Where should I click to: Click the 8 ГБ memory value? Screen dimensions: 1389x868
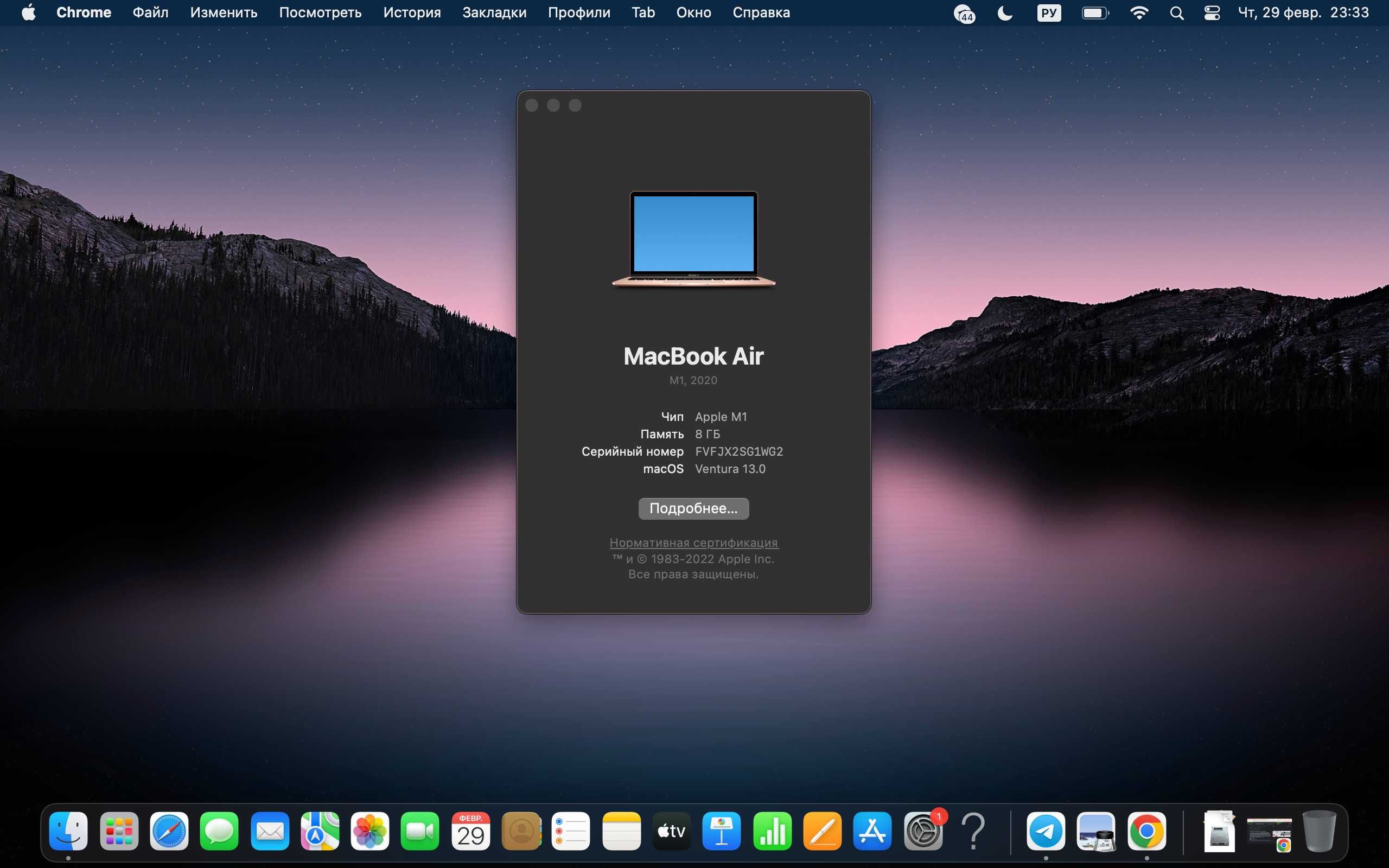(707, 434)
